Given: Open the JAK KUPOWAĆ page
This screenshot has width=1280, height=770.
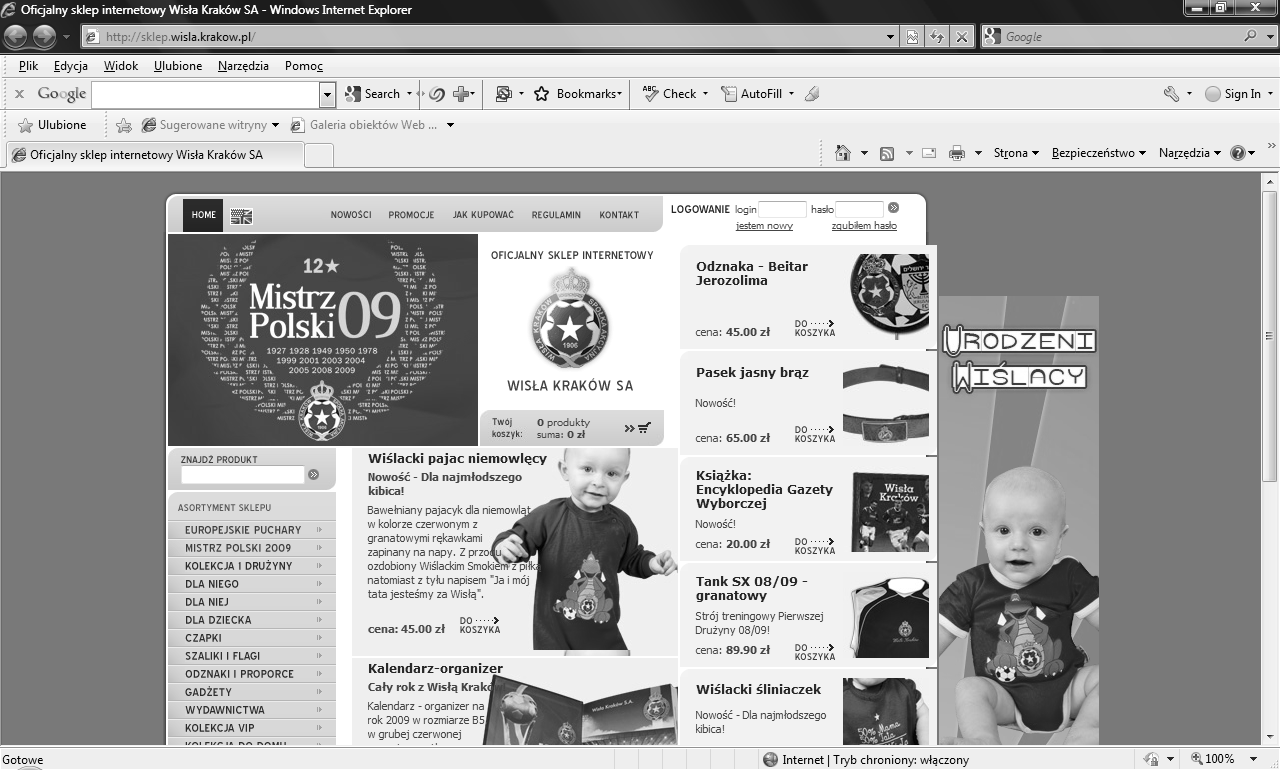Looking at the screenshot, I should pos(483,215).
